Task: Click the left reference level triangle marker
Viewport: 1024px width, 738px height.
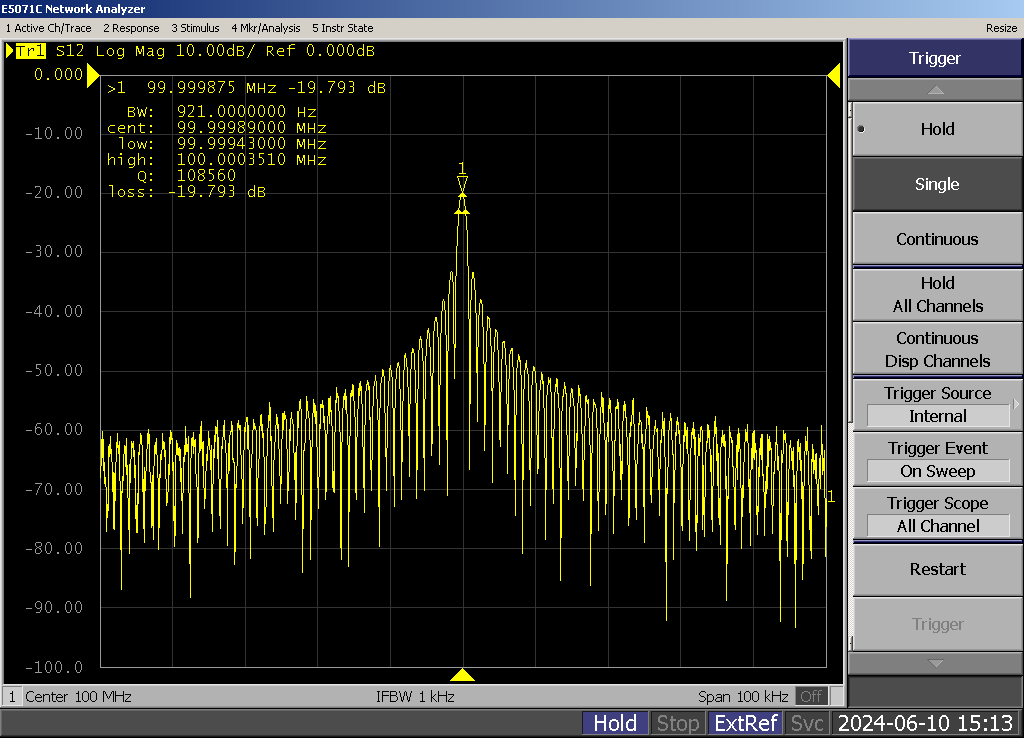Action: coord(93,75)
